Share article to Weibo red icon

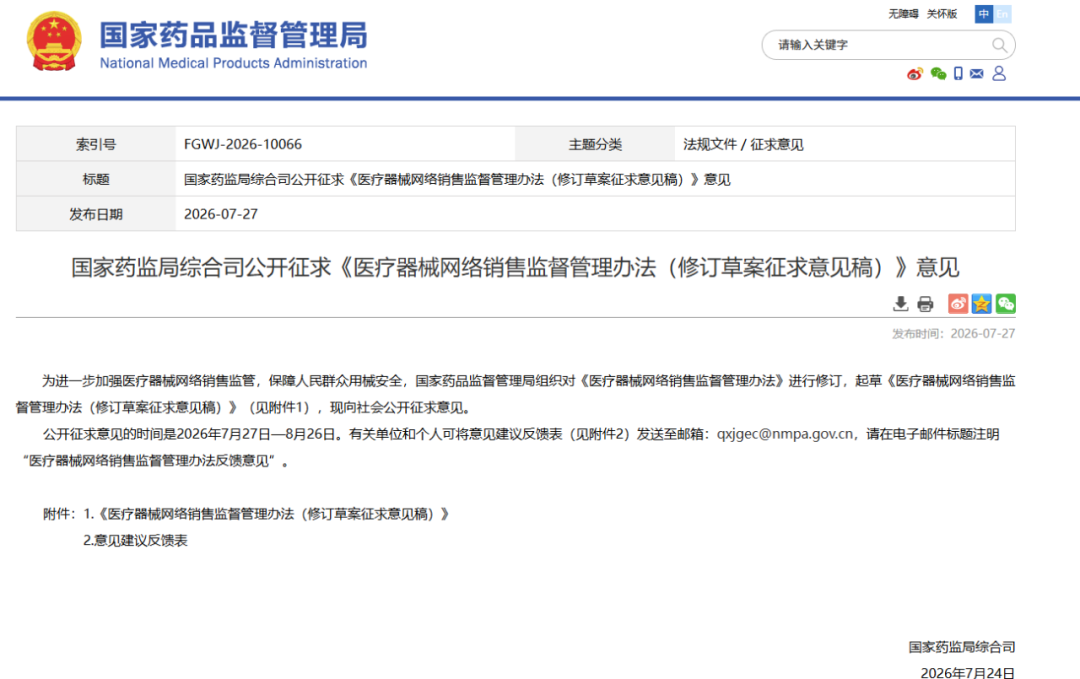[957, 304]
